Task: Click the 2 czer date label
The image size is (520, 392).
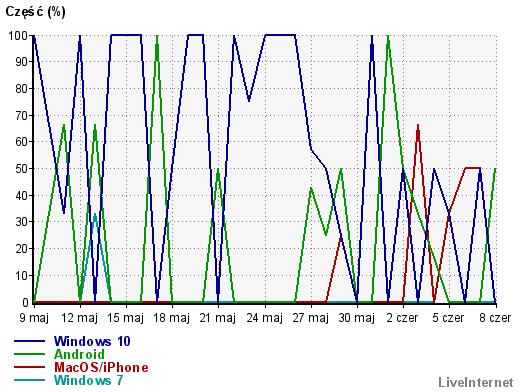Action: (402, 318)
